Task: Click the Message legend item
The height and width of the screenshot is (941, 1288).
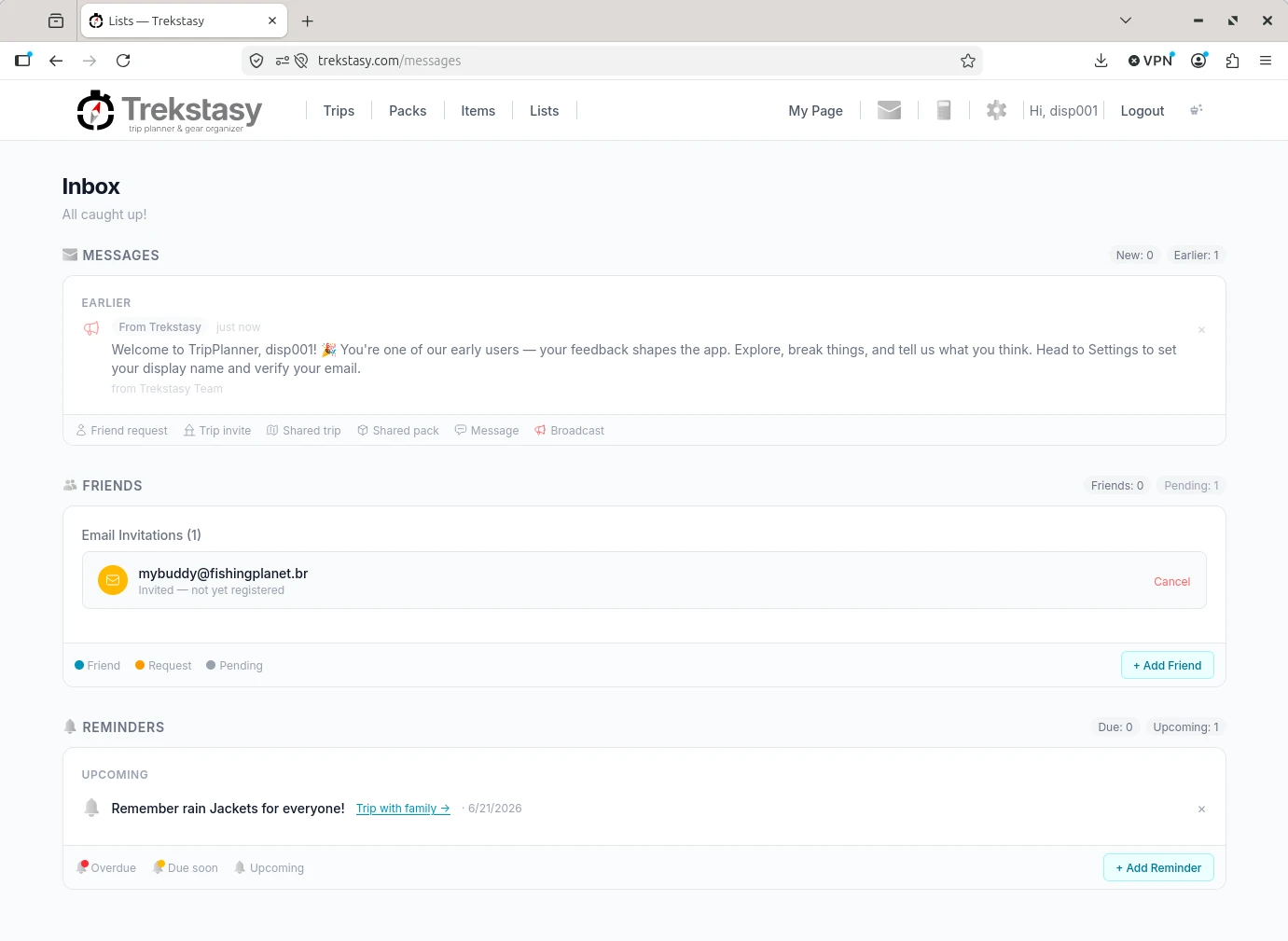Action: [x=487, y=431]
